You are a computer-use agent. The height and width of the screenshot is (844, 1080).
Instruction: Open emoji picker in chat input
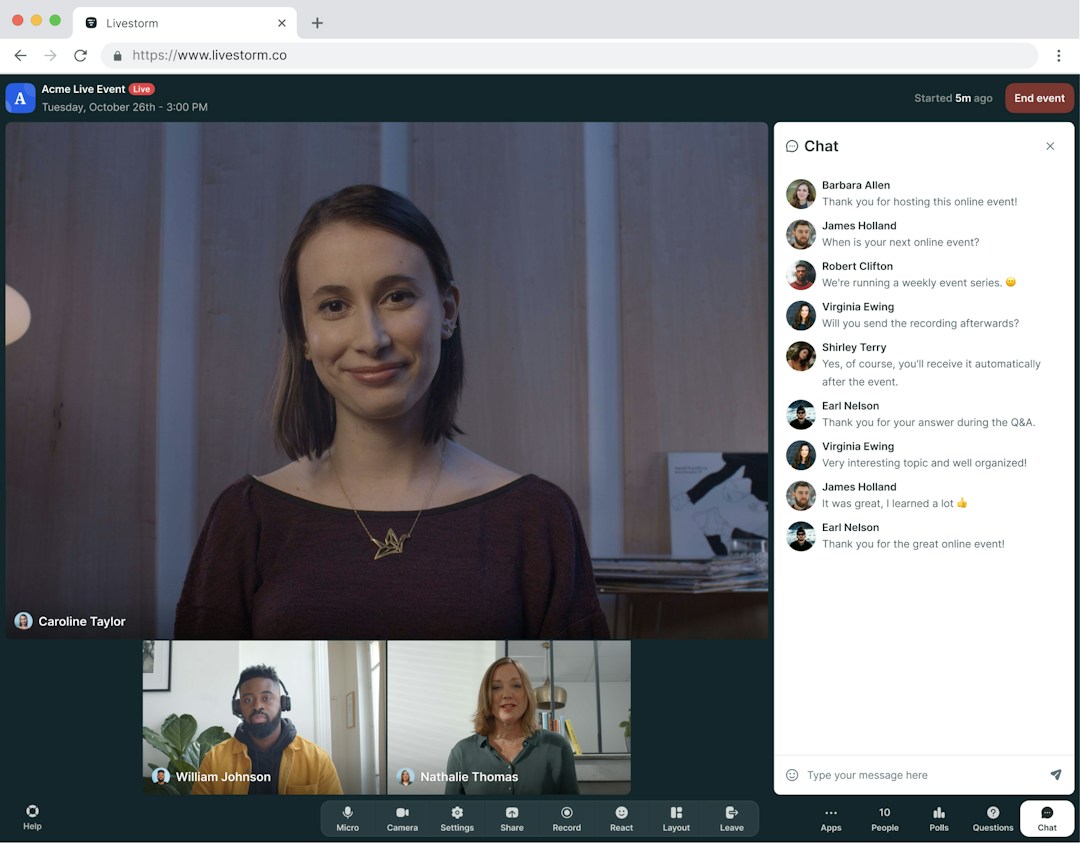click(x=792, y=775)
